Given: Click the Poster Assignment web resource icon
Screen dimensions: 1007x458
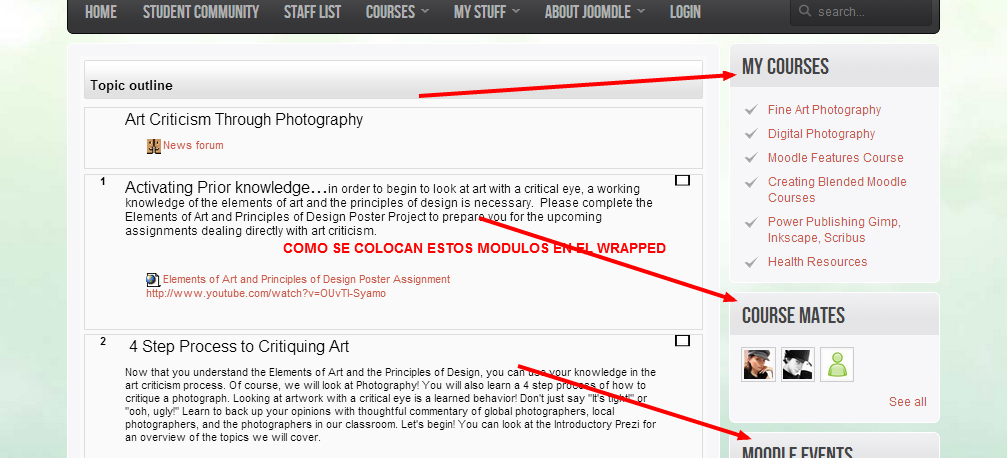Looking at the screenshot, I should pyautogui.click(x=153, y=279).
